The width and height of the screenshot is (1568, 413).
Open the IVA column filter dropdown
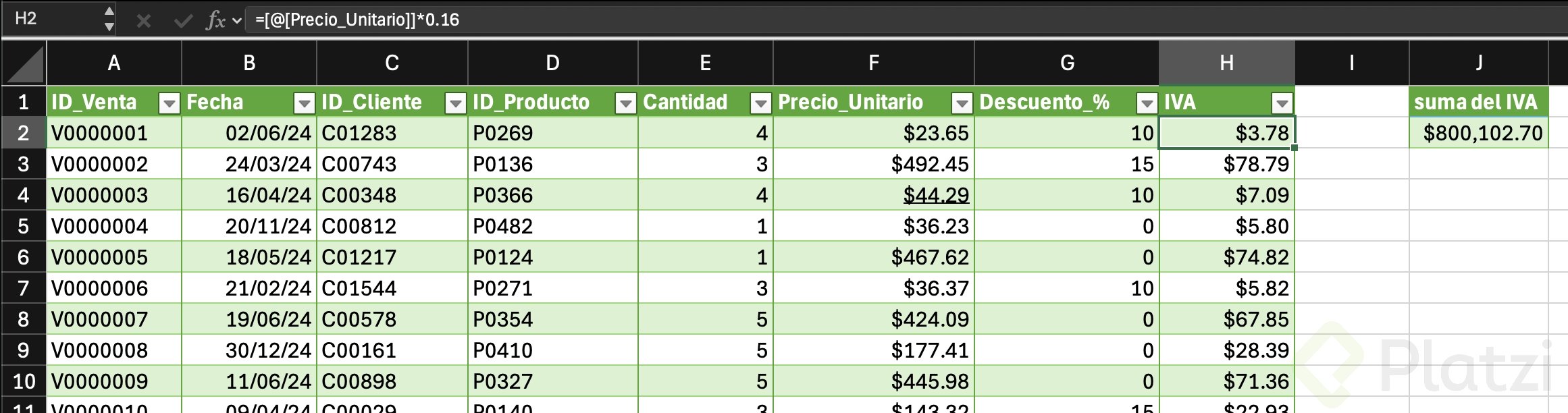click(1282, 103)
